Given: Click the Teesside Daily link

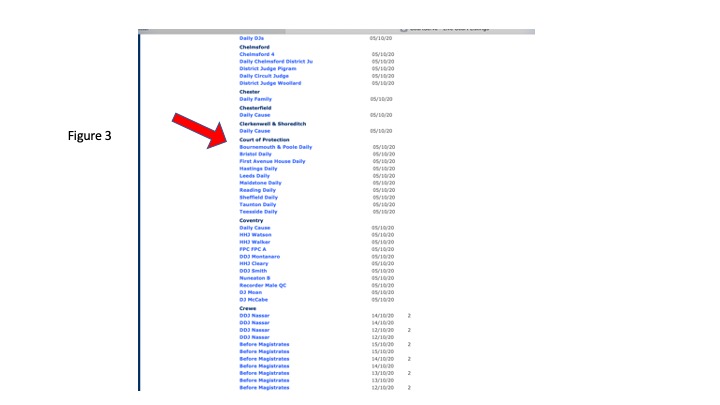Looking at the screenshot, I should [x=258, y=212].
